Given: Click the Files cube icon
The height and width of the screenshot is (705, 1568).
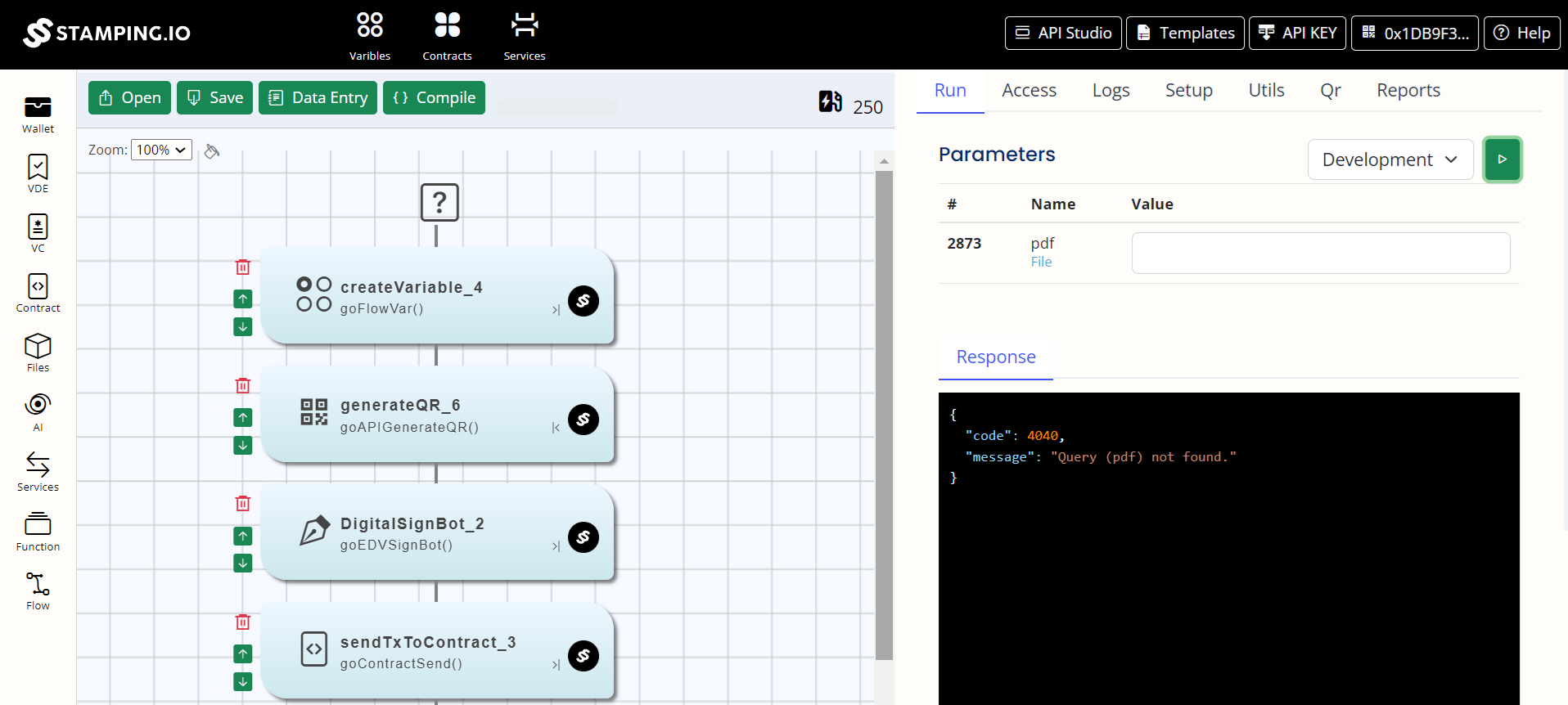Looking at the screenshot, I should 38,352.
